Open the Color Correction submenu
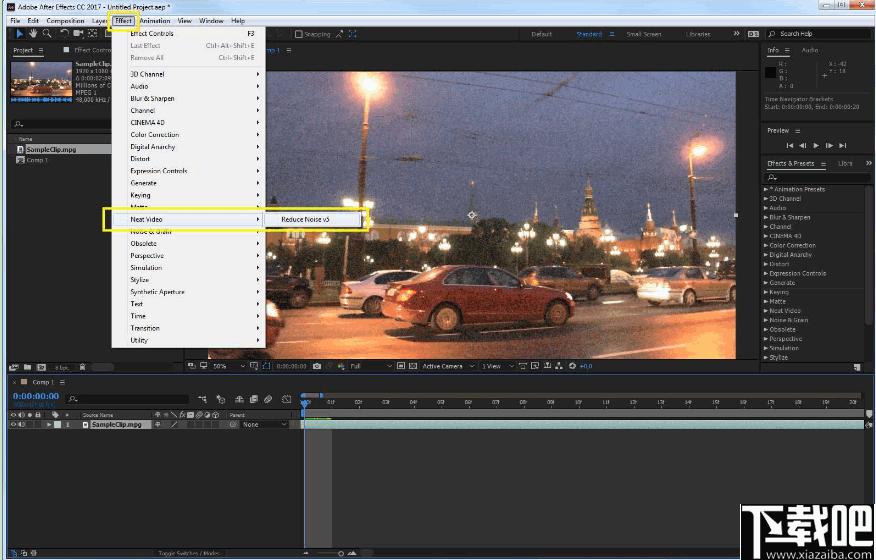The image size is (876, 560). pos(188,135)
